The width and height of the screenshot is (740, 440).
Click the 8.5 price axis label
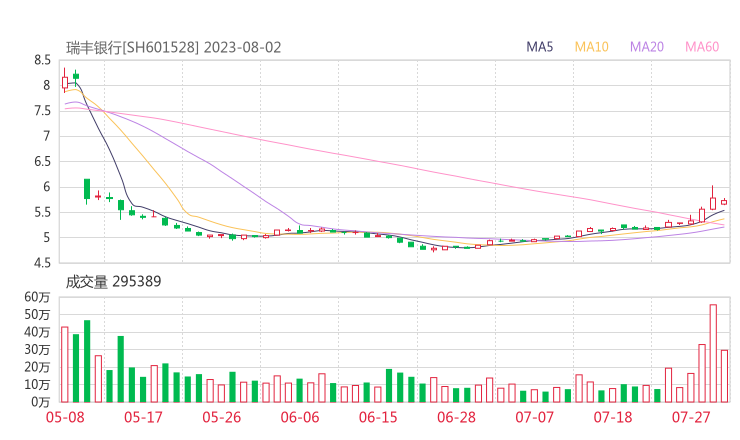coord(42,60)
